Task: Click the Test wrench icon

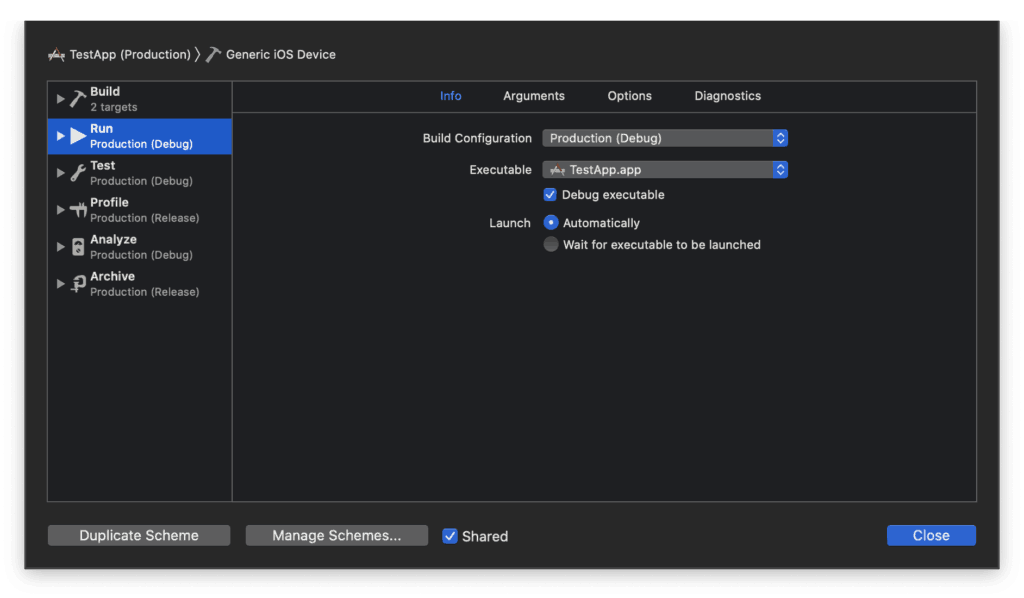Action: (78, 173)
